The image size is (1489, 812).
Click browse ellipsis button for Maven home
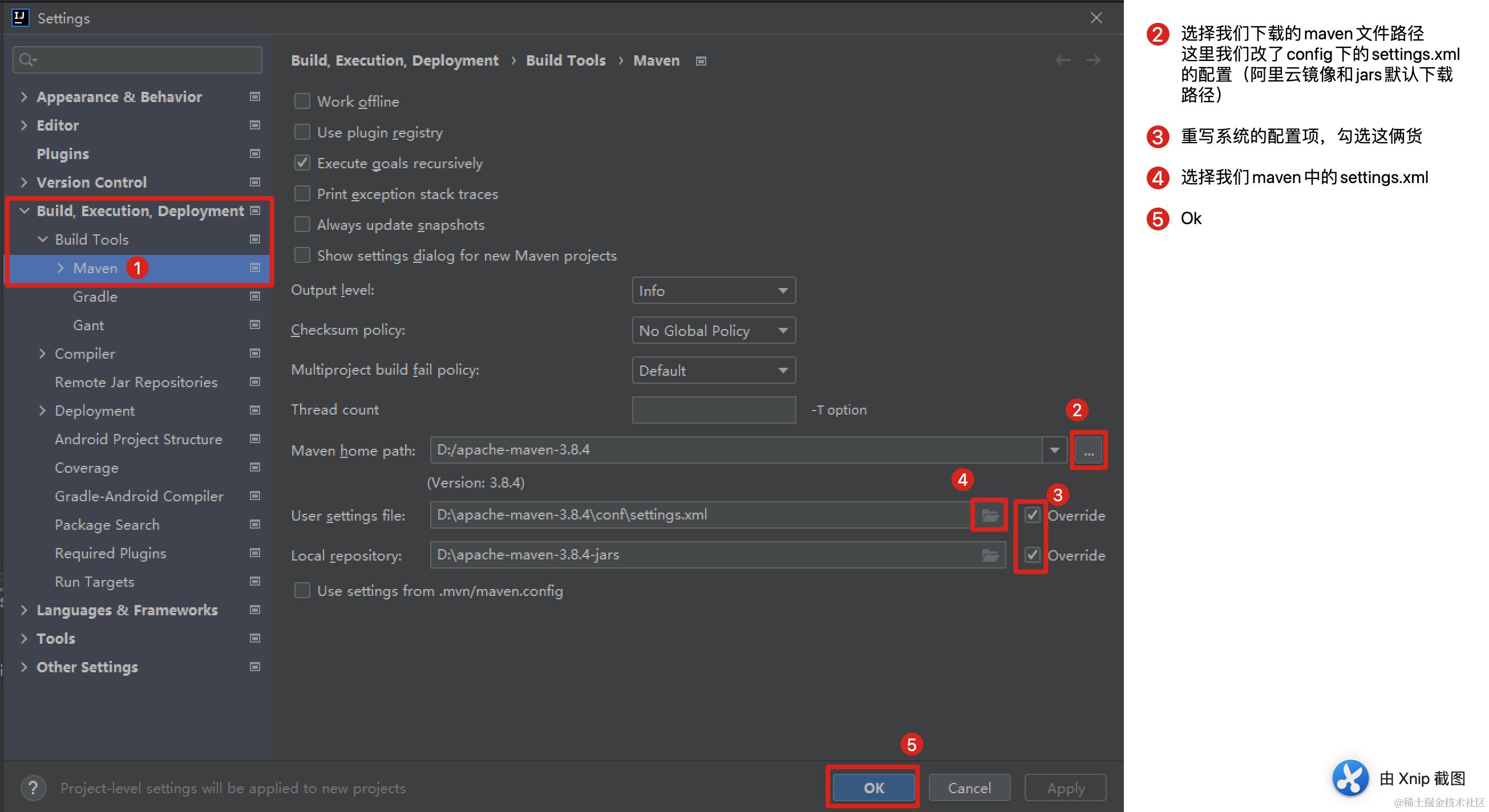coord(1089,451)
